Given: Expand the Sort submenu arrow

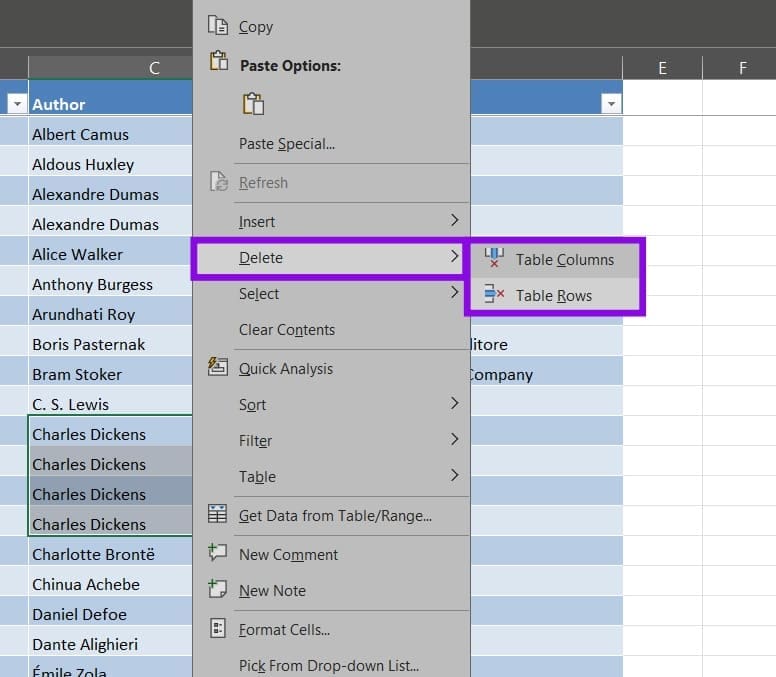Looking at the screenshot, I should pyautogui.click(x=454, y=403).
